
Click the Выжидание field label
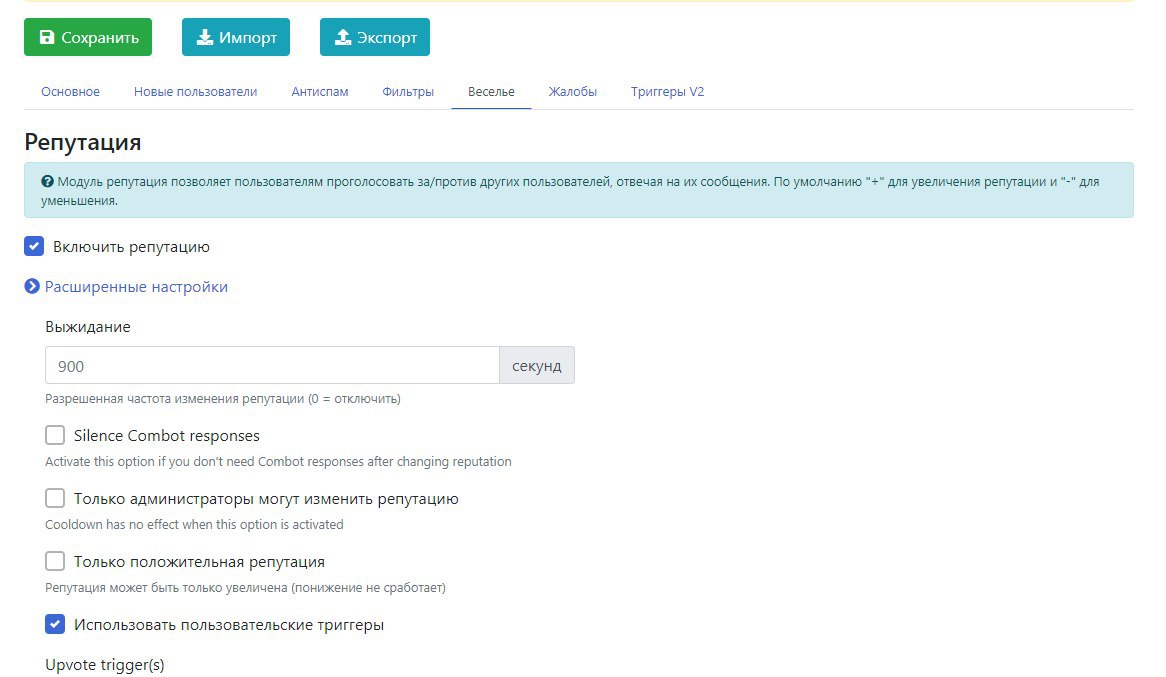[x=88, y=327]
